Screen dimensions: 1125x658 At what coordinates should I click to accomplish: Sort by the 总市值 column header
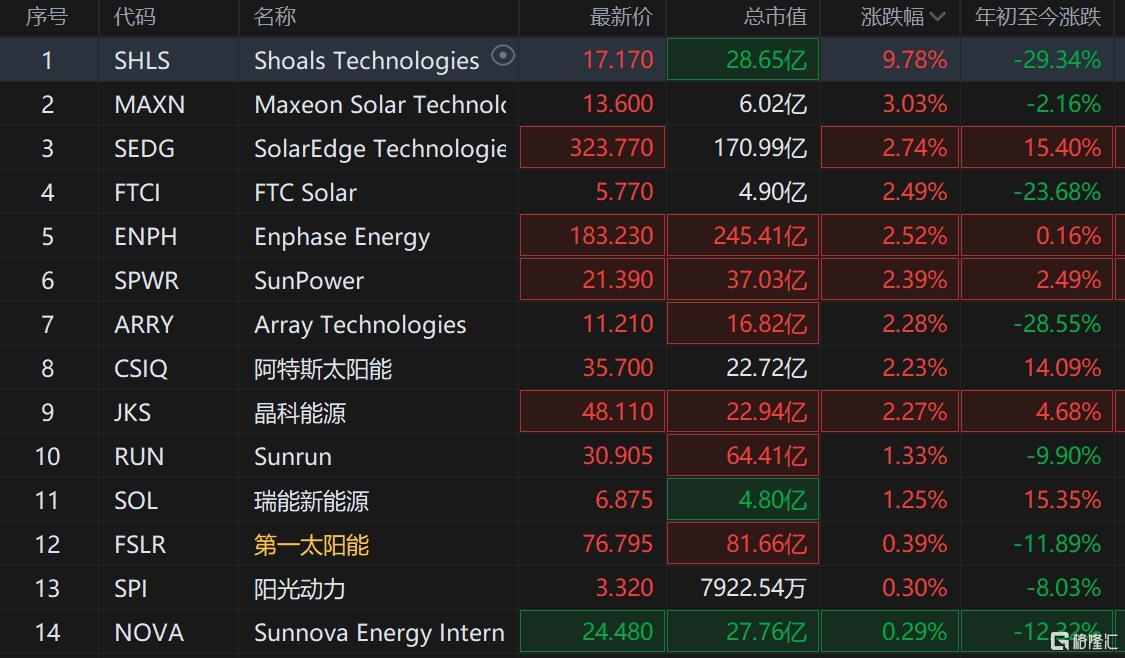(x=776, y=17)
